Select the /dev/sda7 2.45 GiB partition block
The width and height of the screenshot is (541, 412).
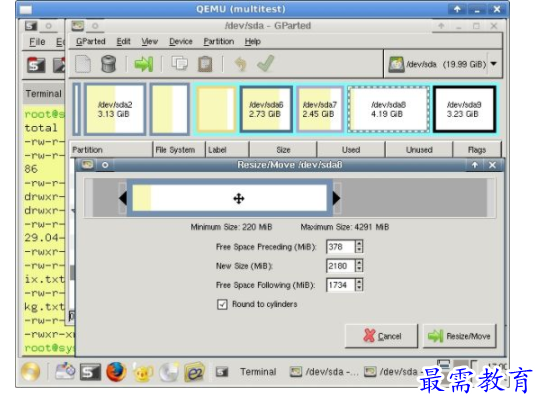[319, 109]
